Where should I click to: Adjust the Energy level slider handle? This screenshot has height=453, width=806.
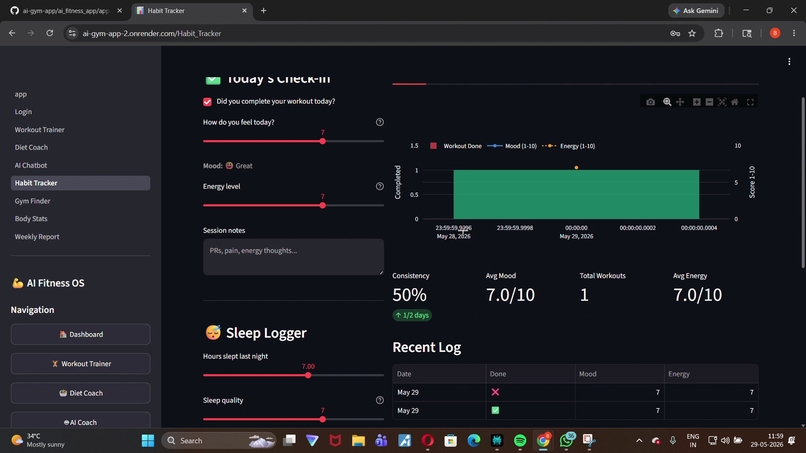point(322,205)
